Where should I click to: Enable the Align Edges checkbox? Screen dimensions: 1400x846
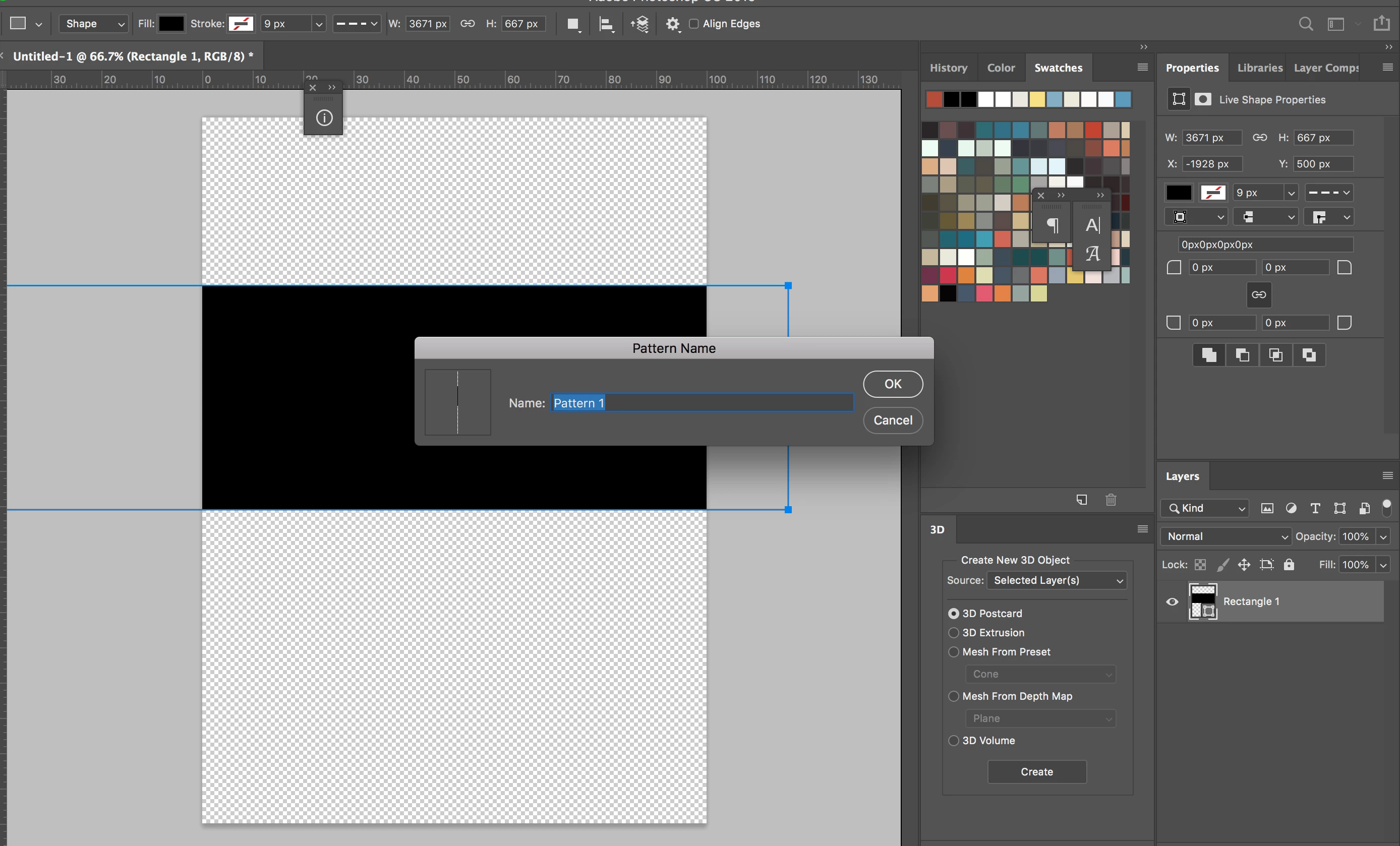[x=694, y=24]
